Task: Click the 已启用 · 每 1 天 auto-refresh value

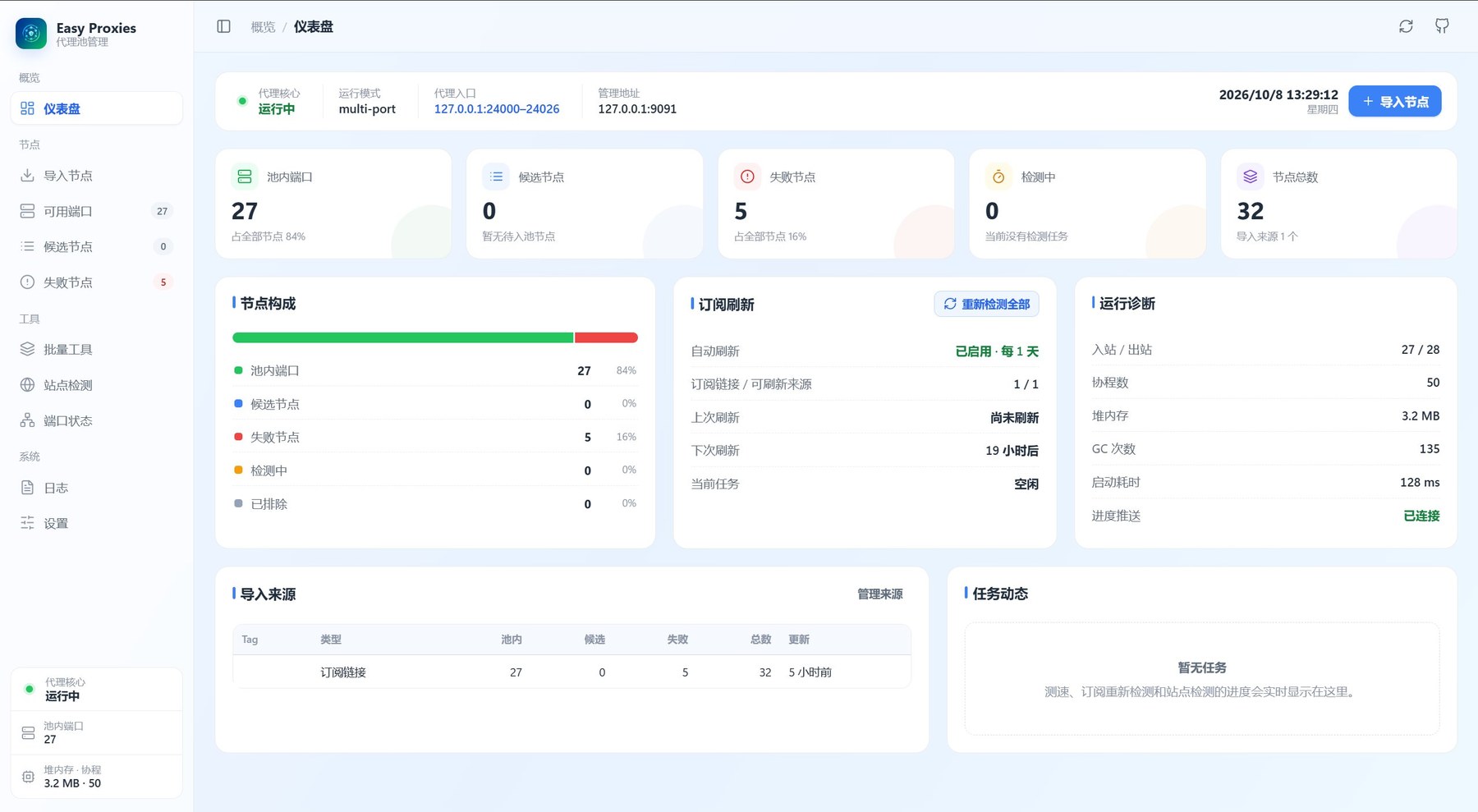Action: click(x=997, y=351)
